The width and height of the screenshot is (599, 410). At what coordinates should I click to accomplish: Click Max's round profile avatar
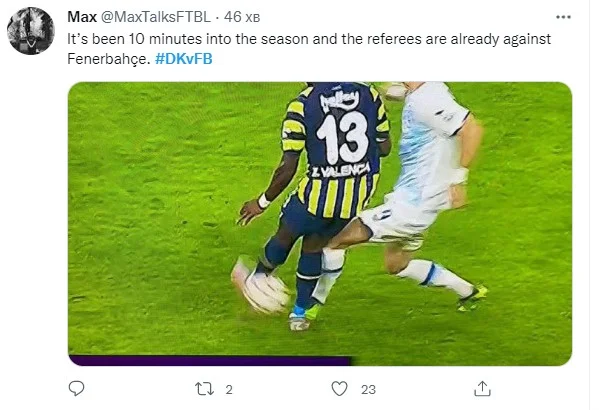[31, 31]
